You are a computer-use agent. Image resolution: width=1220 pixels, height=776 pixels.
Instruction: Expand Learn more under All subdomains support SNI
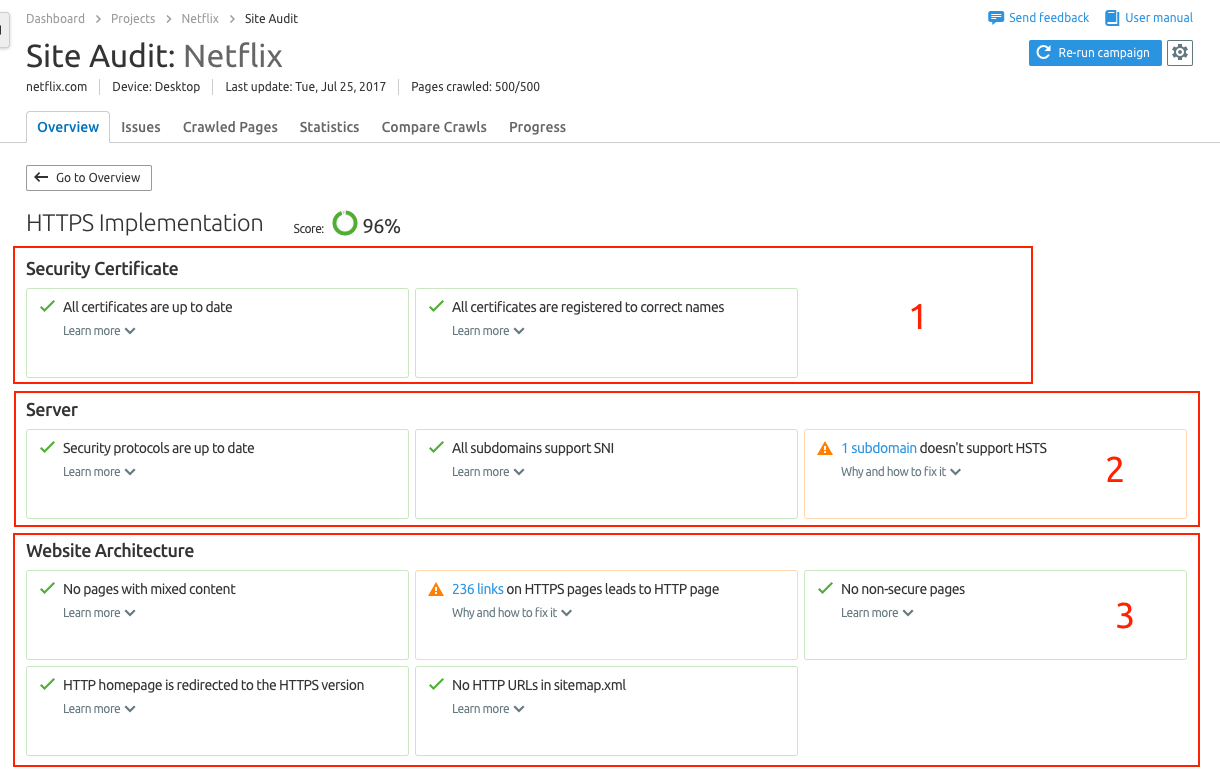tap(488, 472)
